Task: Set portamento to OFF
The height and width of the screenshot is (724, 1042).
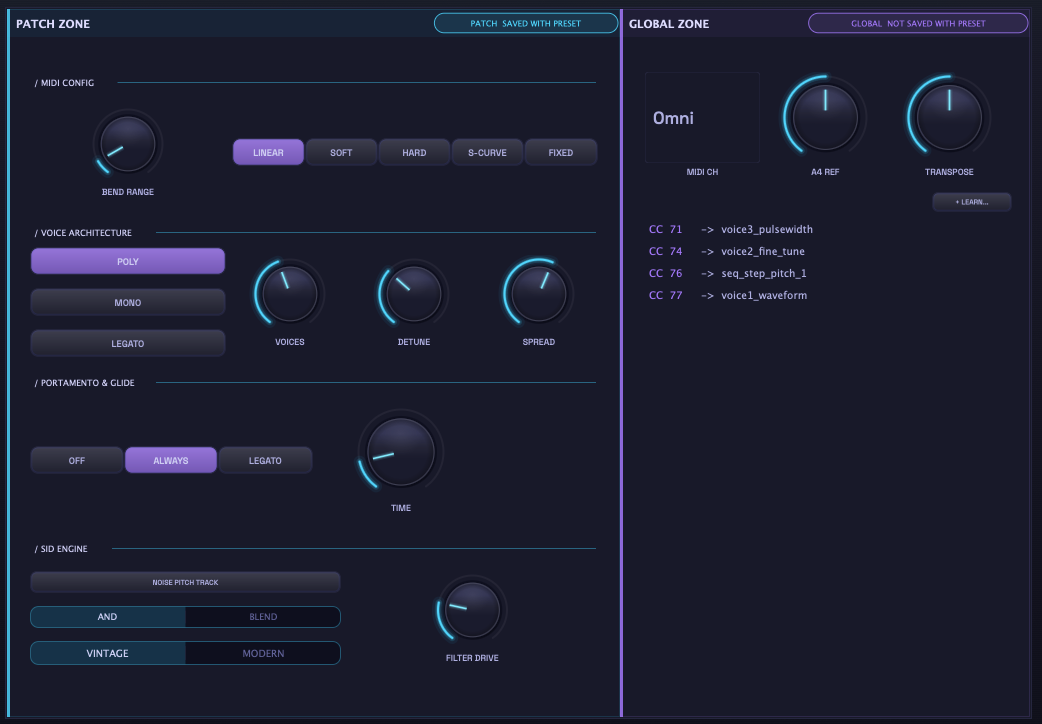Action: [76, 460]
